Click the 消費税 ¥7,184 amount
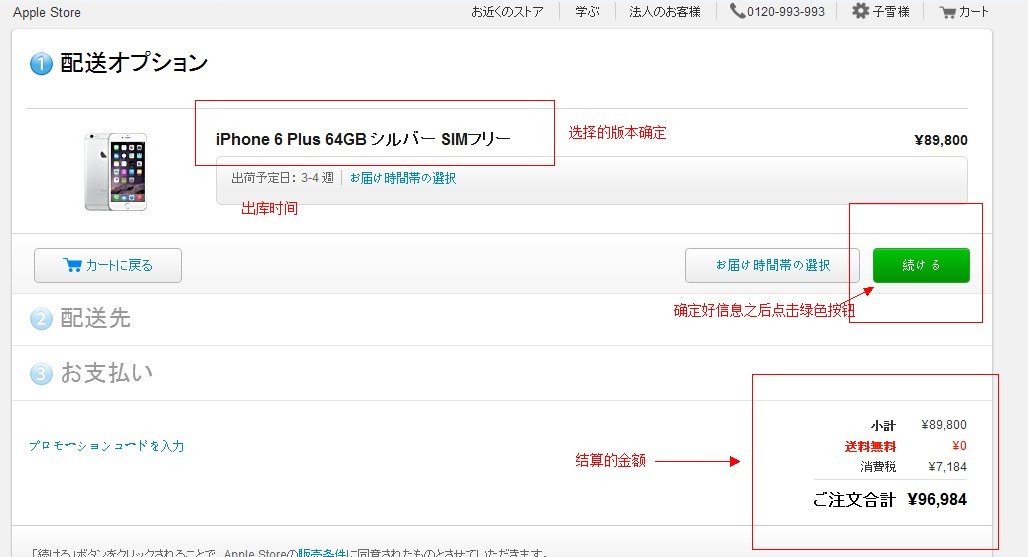Viewport: 1028px width, 557px height. (947, 467)
